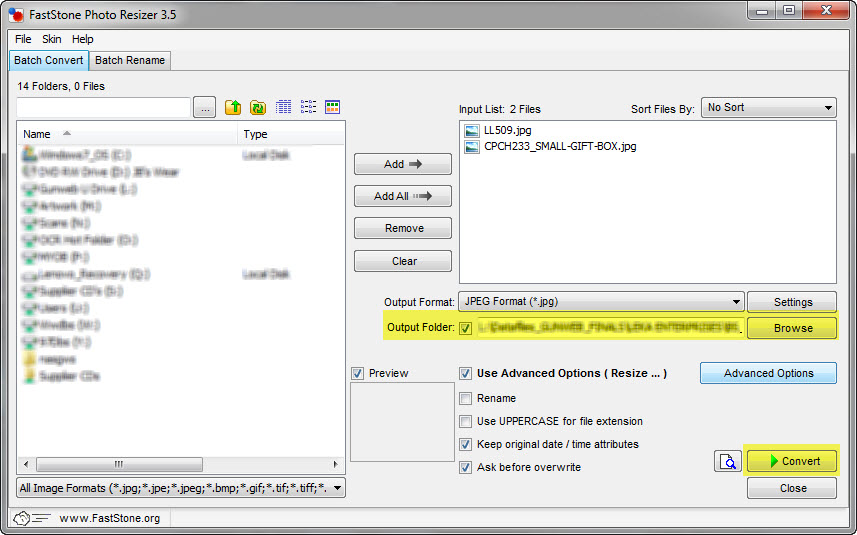This screenshot has width=857, height=535.
Task: Toggle the Output Folder checkbox
Action: pyautogui.click(x=465, y=328)
